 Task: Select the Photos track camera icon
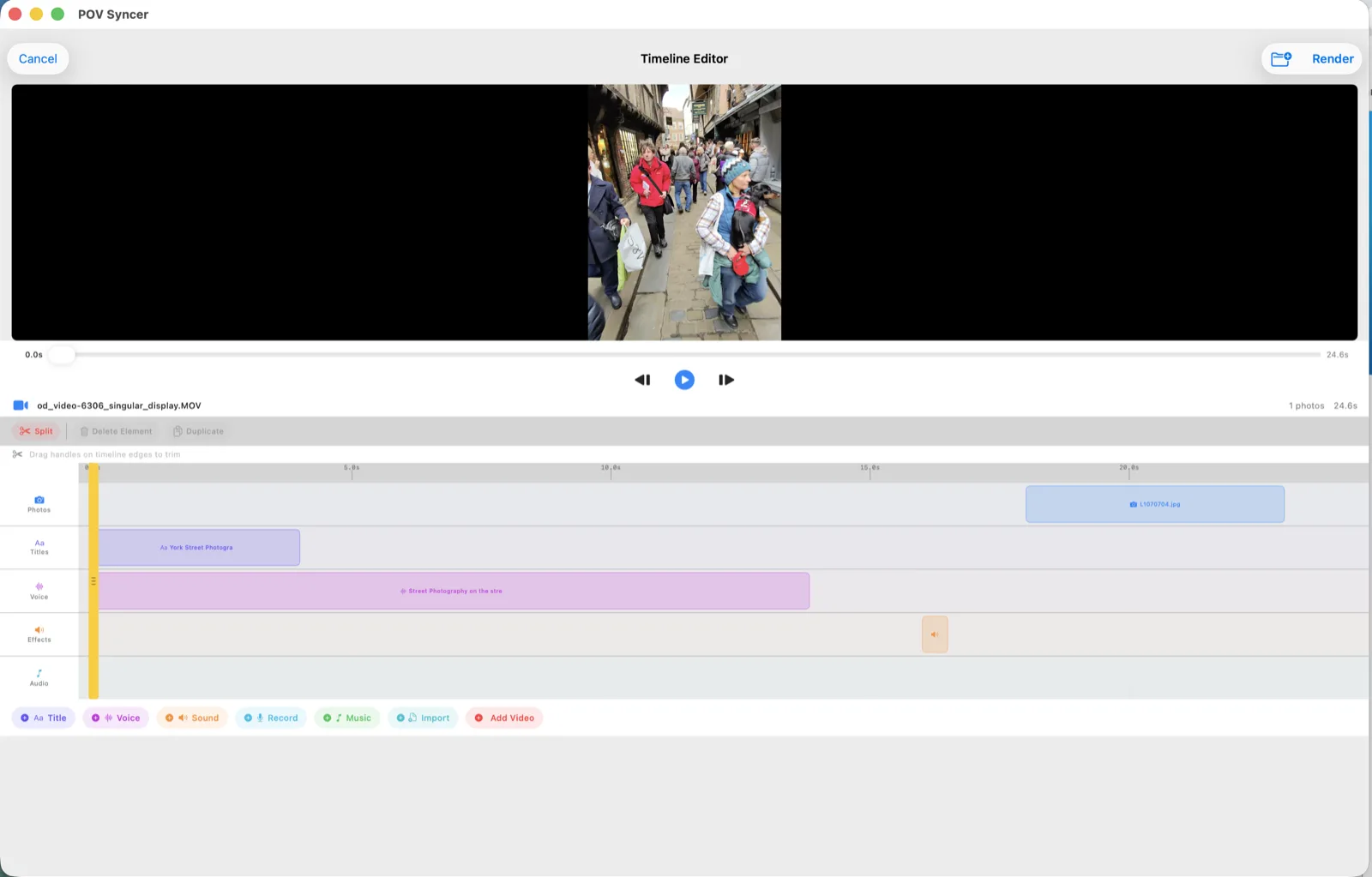39,500
